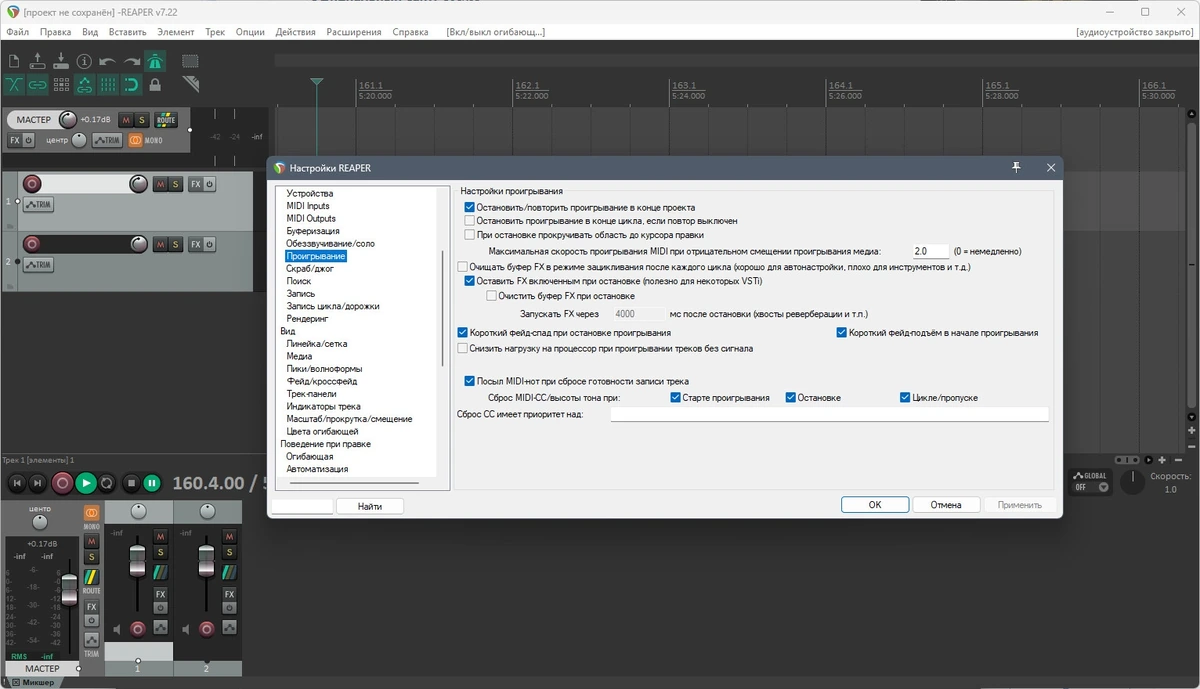The image size is (1200, 689).
Task: Click Отмена in the settings dialog
Action: point(946,505)
